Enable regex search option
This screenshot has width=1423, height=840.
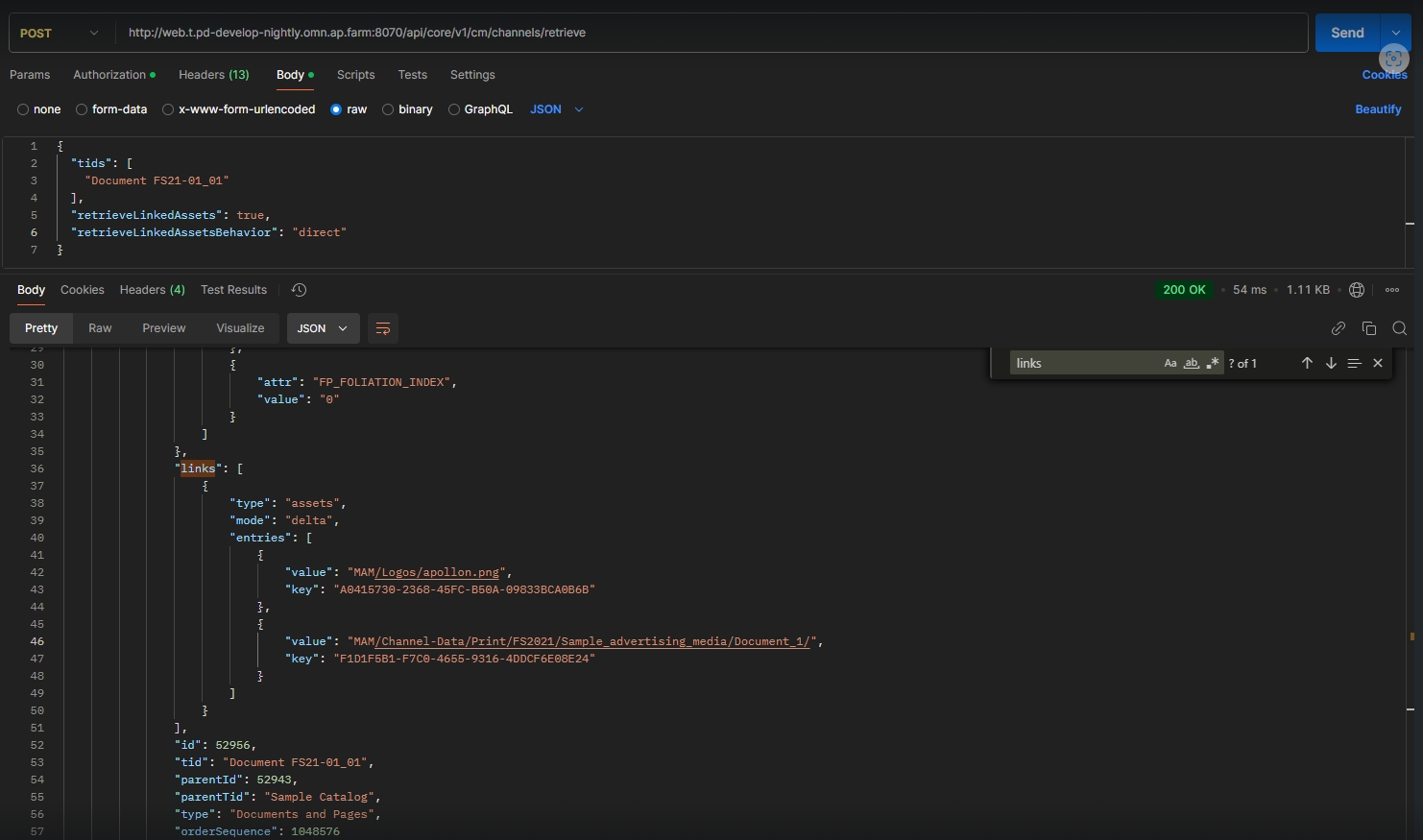click(1213, 363)
